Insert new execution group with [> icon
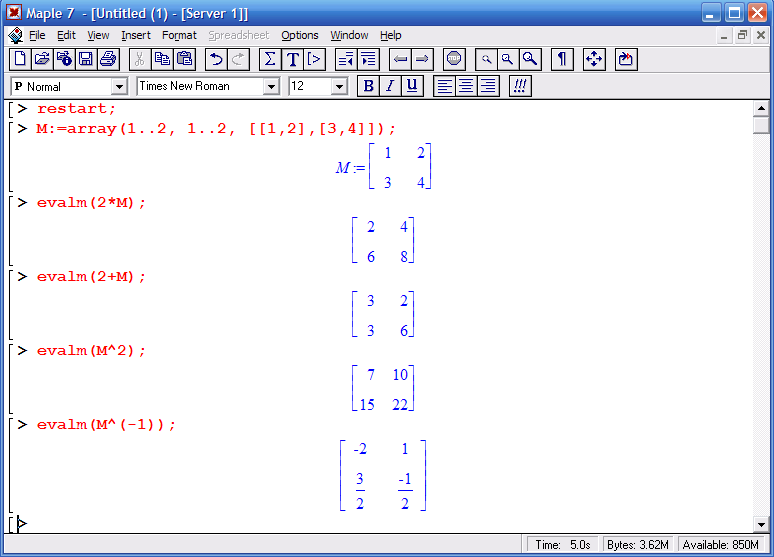The width and height of the screenshot is (774, 557). (x=314, y=59)
